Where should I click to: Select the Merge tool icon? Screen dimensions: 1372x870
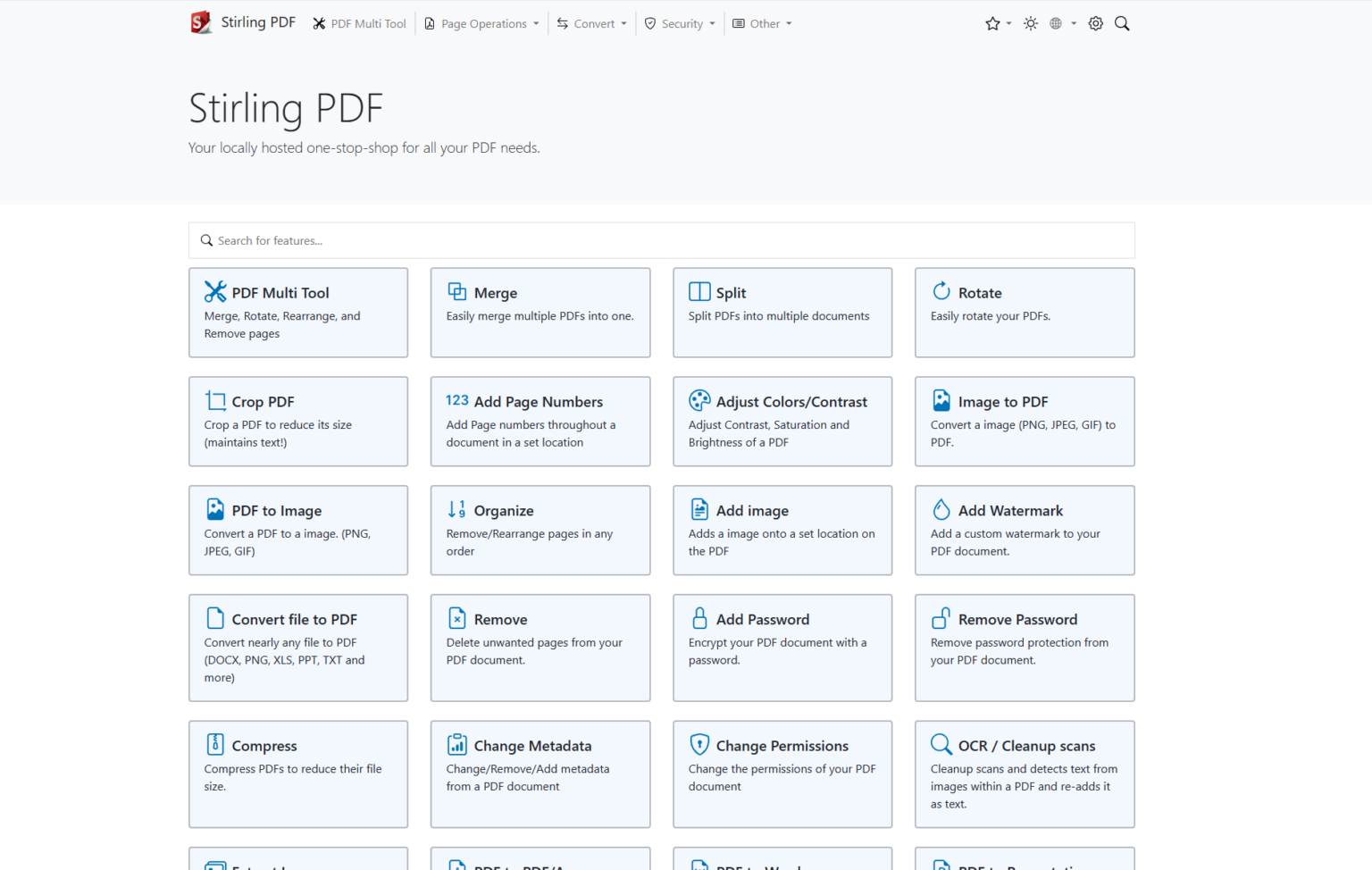click(x=456, y=291)
